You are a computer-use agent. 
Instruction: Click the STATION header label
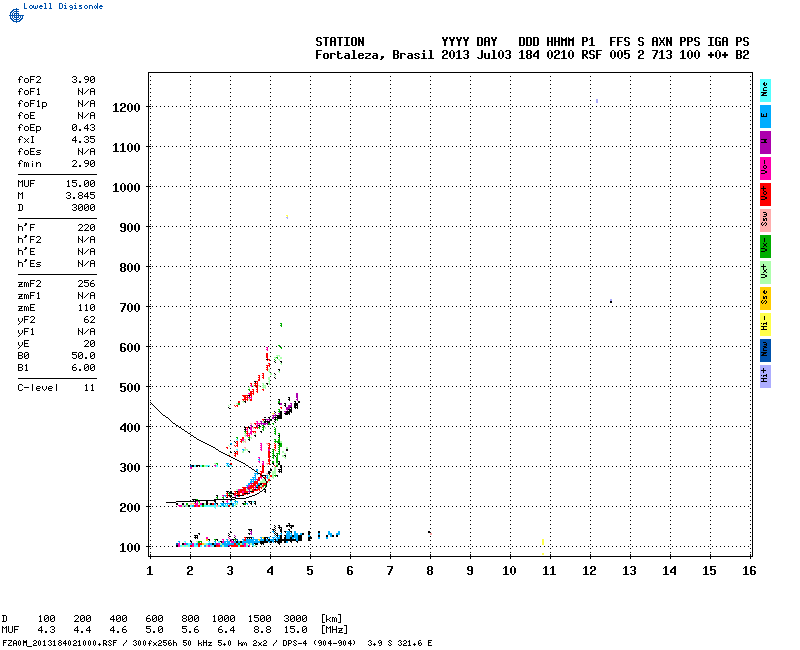point(340,42)
